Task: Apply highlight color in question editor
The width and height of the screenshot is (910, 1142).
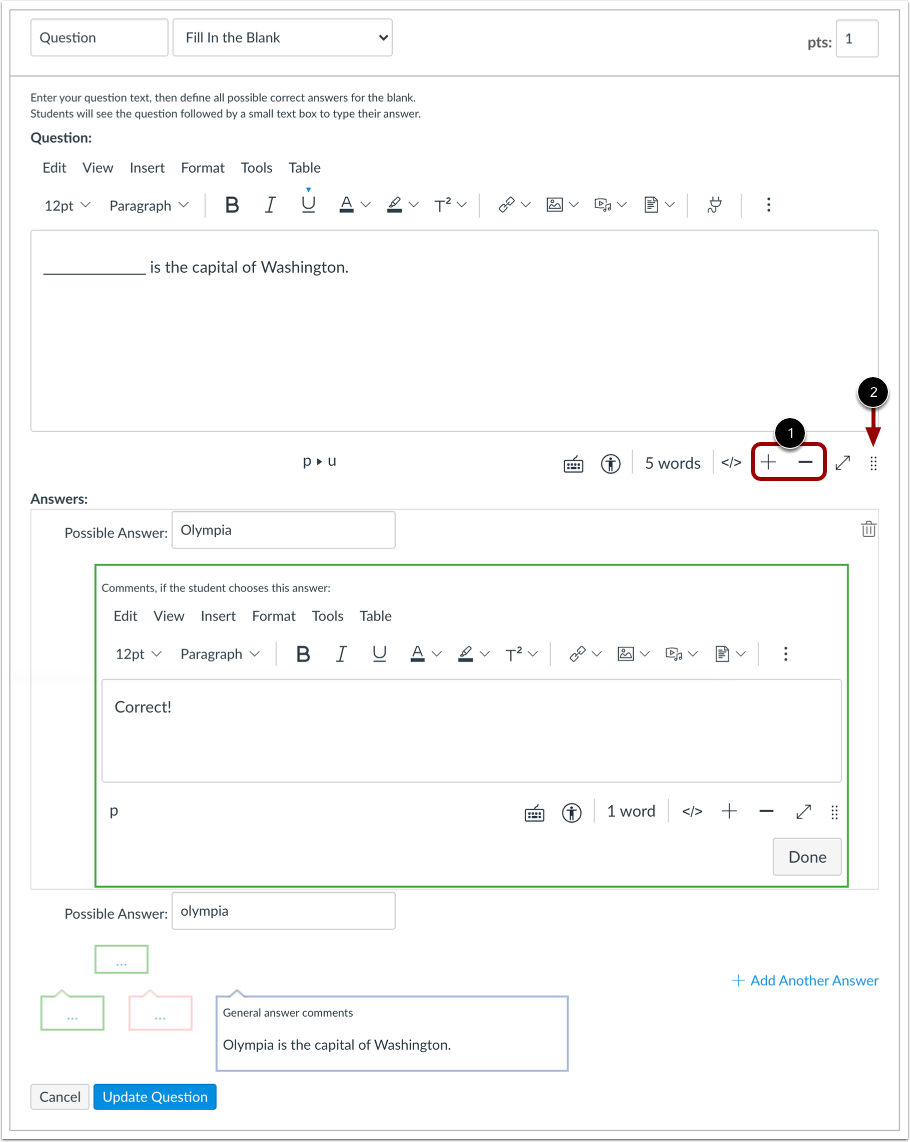Action: (x=394, y=205)
